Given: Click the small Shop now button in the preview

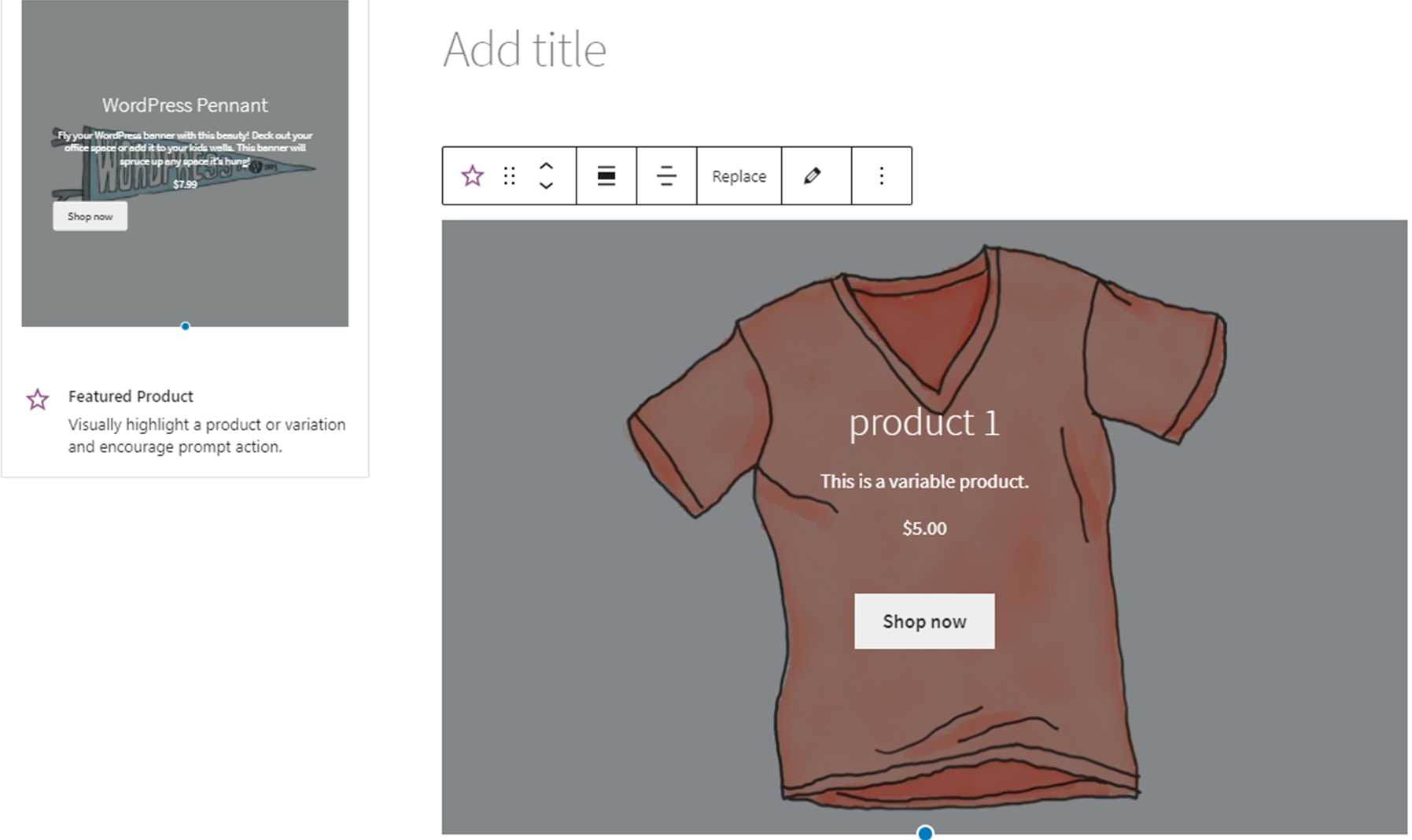Looking at the screenshot, I should 90,216.
